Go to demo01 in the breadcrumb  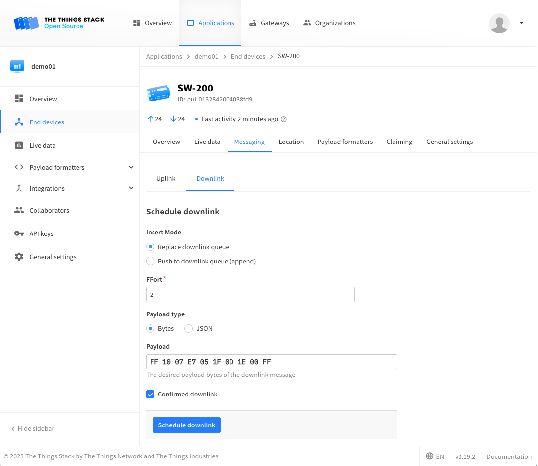206,56
